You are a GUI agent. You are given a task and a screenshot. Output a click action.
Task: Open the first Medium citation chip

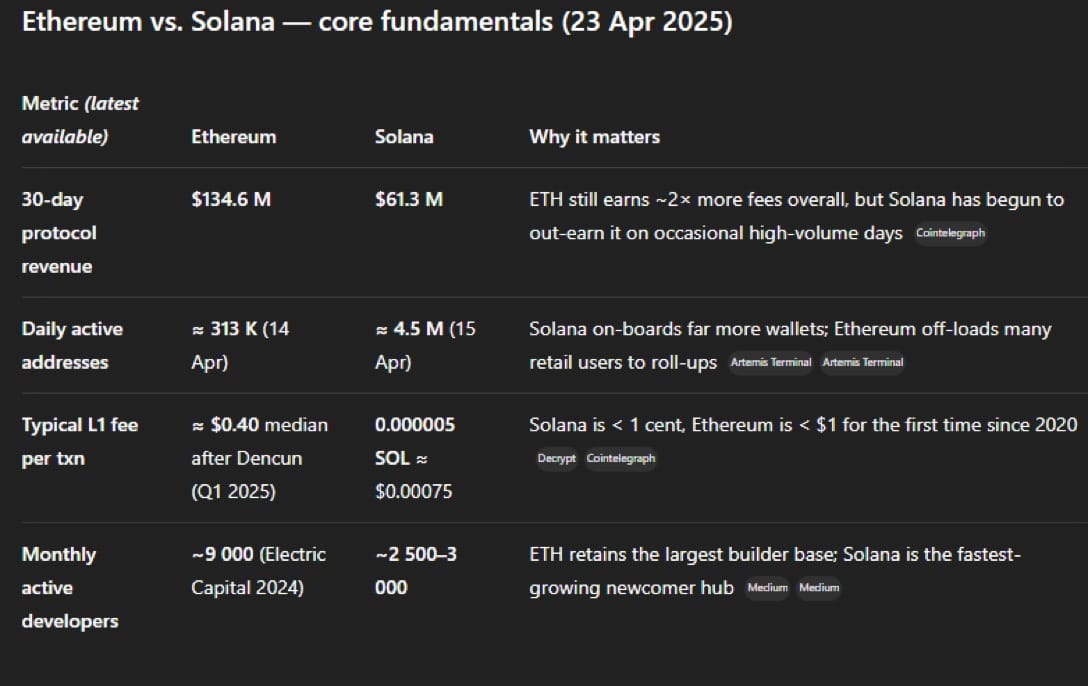(767, 588)
